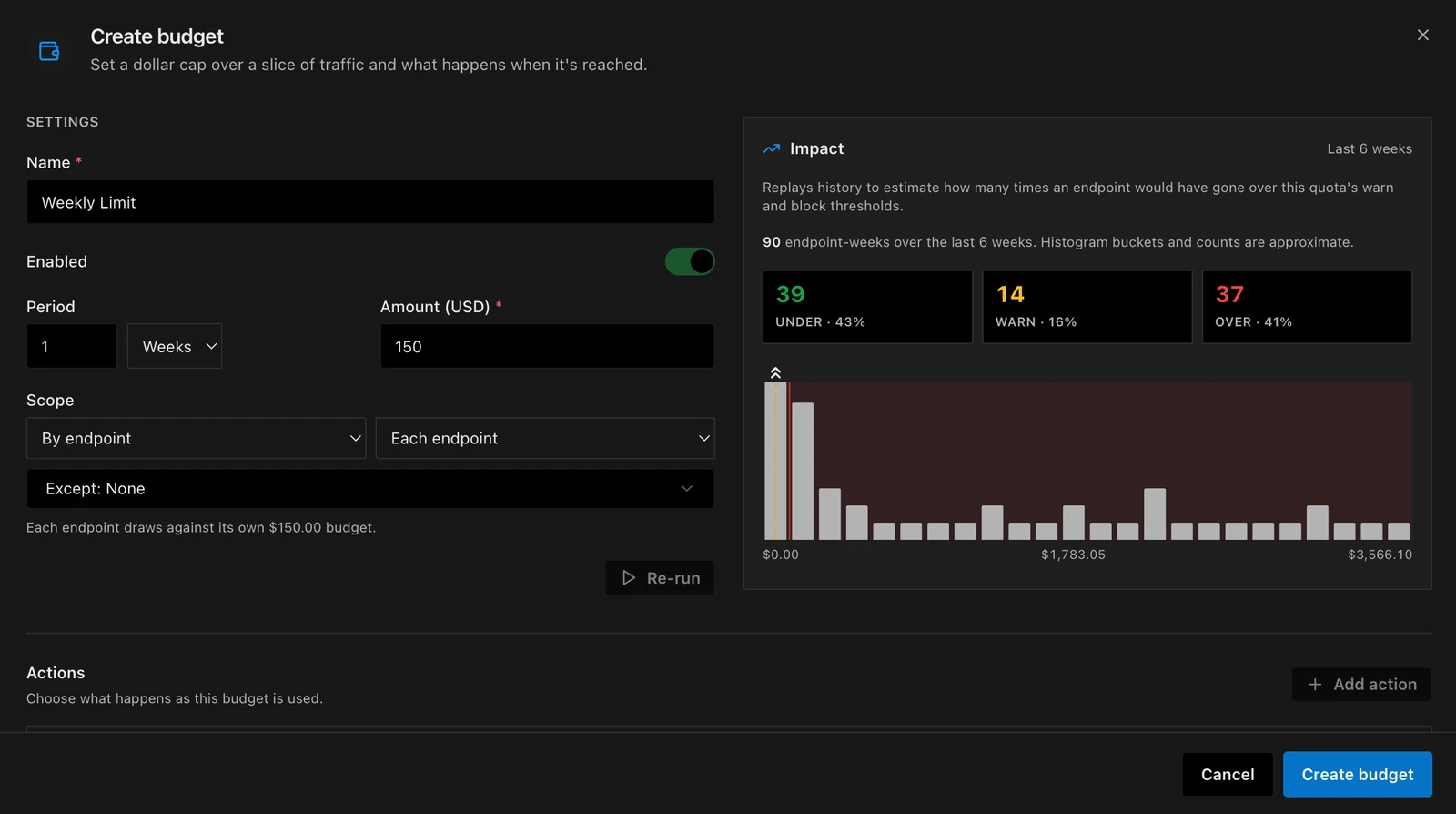
Task: Click the "$1,783.05" axis label
Action: [1074, 555]
